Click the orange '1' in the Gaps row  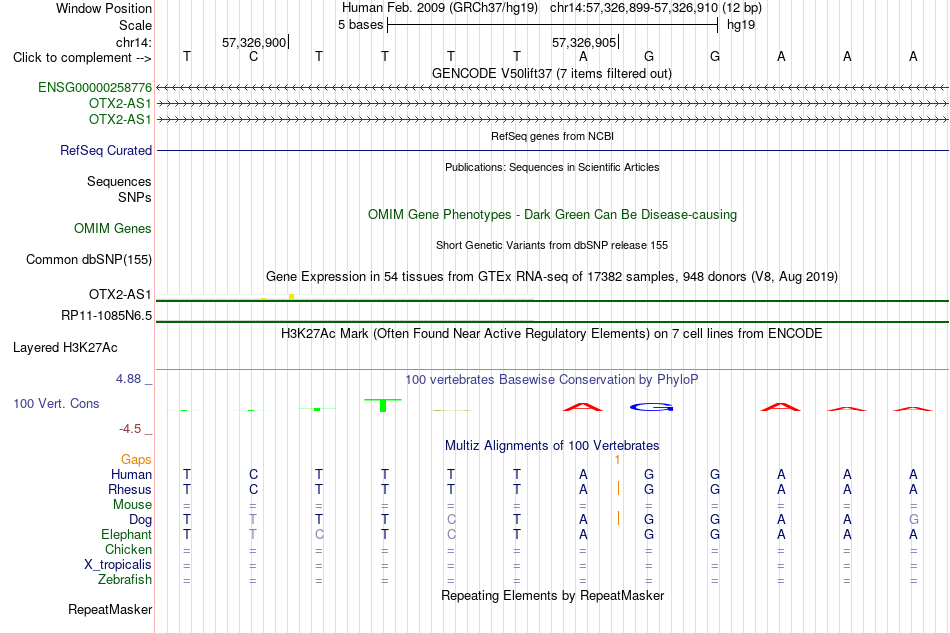[617, 460]
